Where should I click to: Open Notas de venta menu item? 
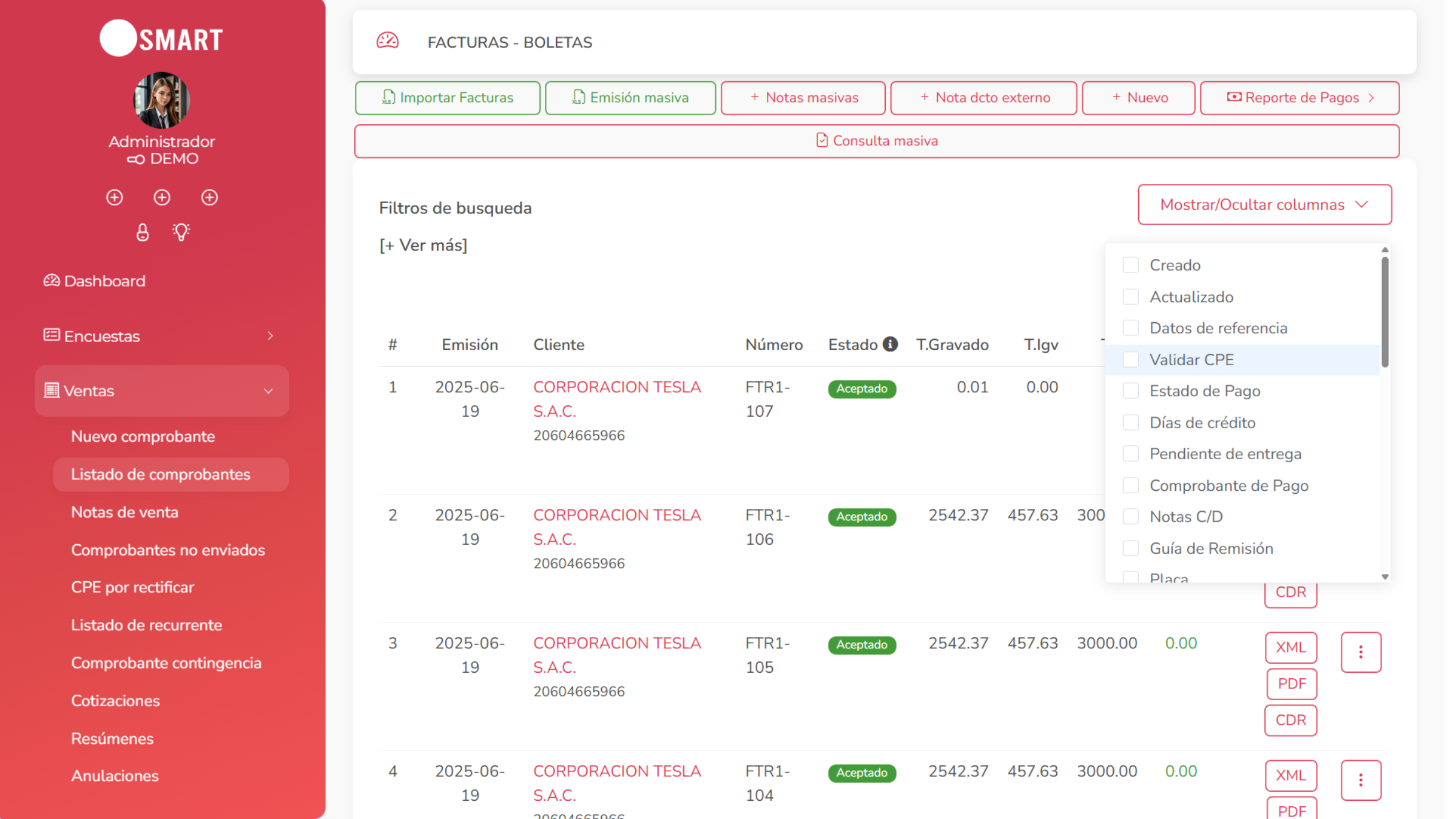(x=124, y=512)
